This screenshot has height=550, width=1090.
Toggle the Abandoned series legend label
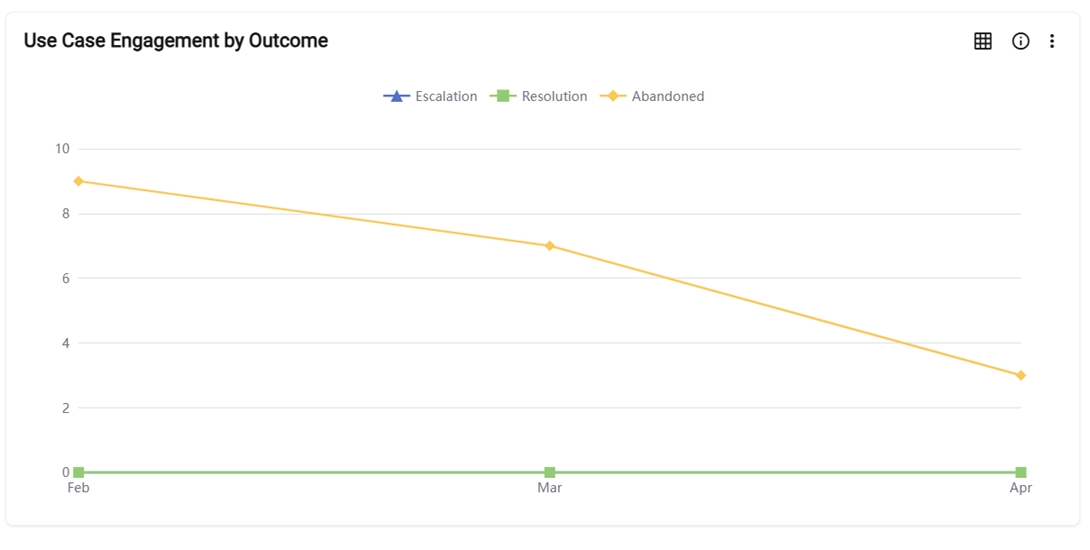[668, 97]
